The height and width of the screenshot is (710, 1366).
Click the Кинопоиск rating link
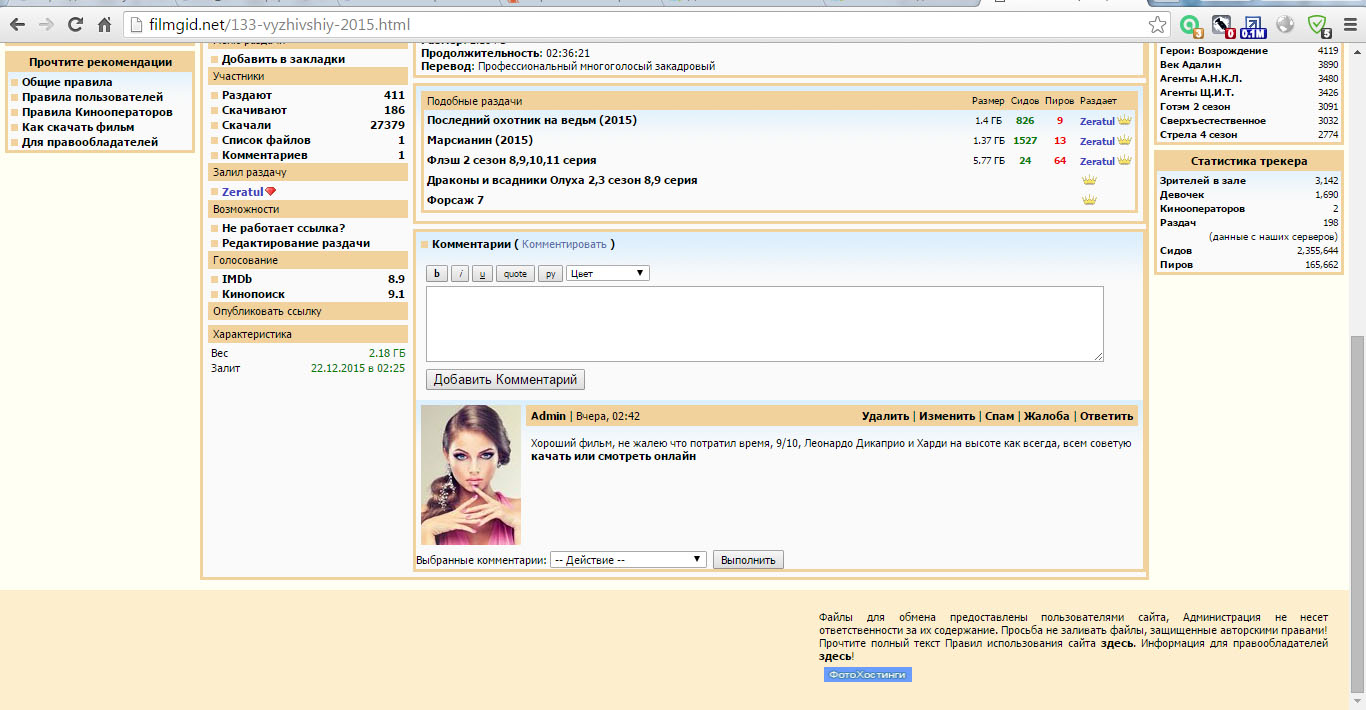click(x=253, y=294)
